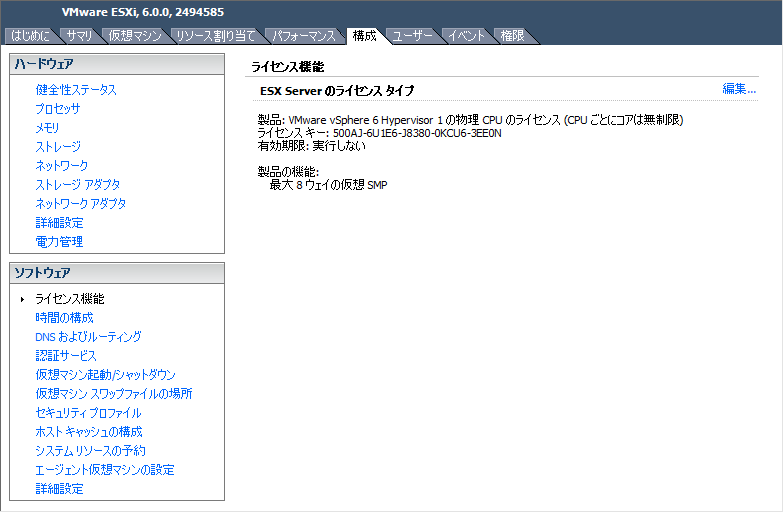Click the arrow beside ライセンス機能
783x512 pixels.
tap(22, 299)
